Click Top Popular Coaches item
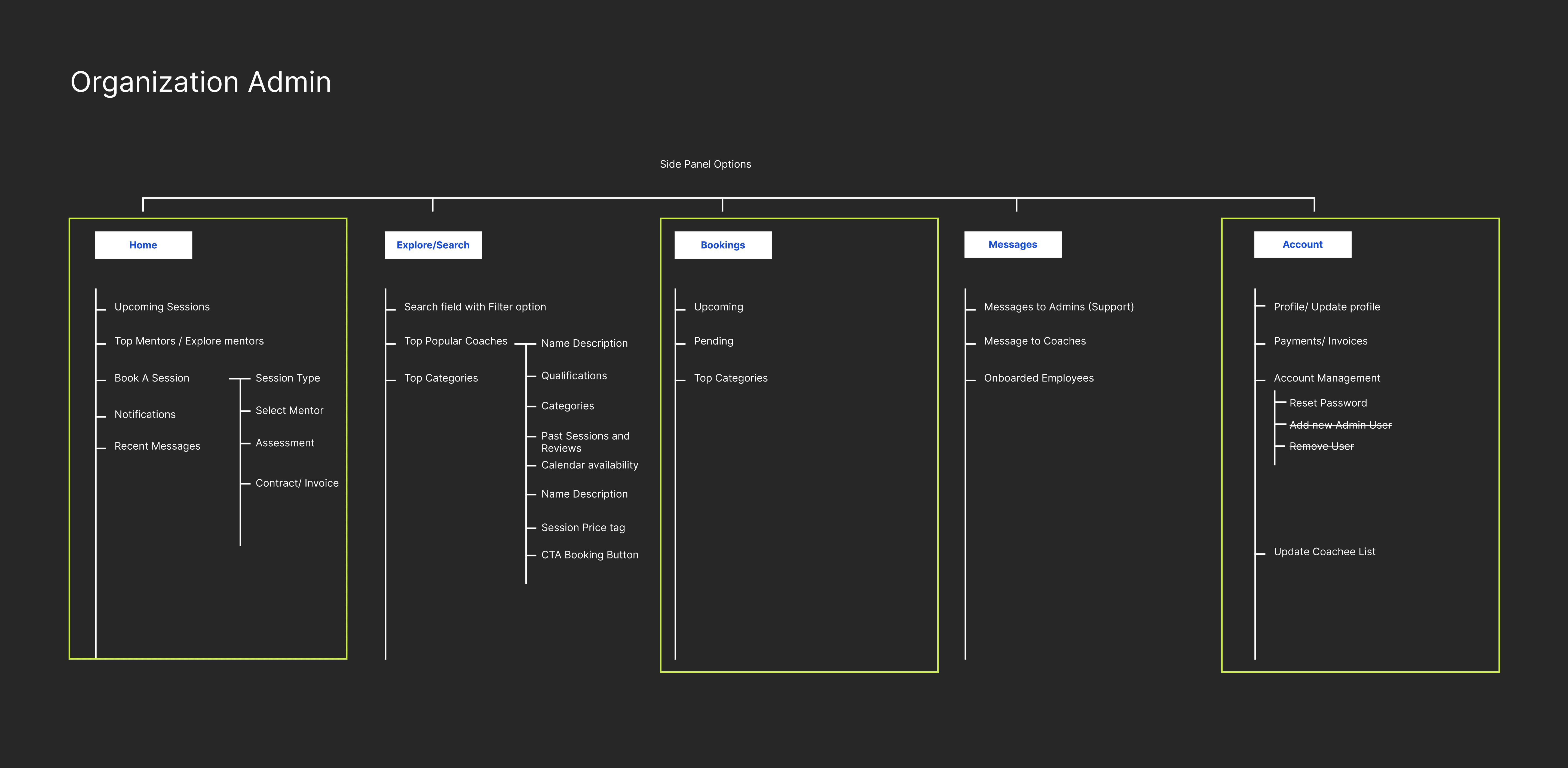The height and width of the screenshot is (768, 1568). pos(455,341)
